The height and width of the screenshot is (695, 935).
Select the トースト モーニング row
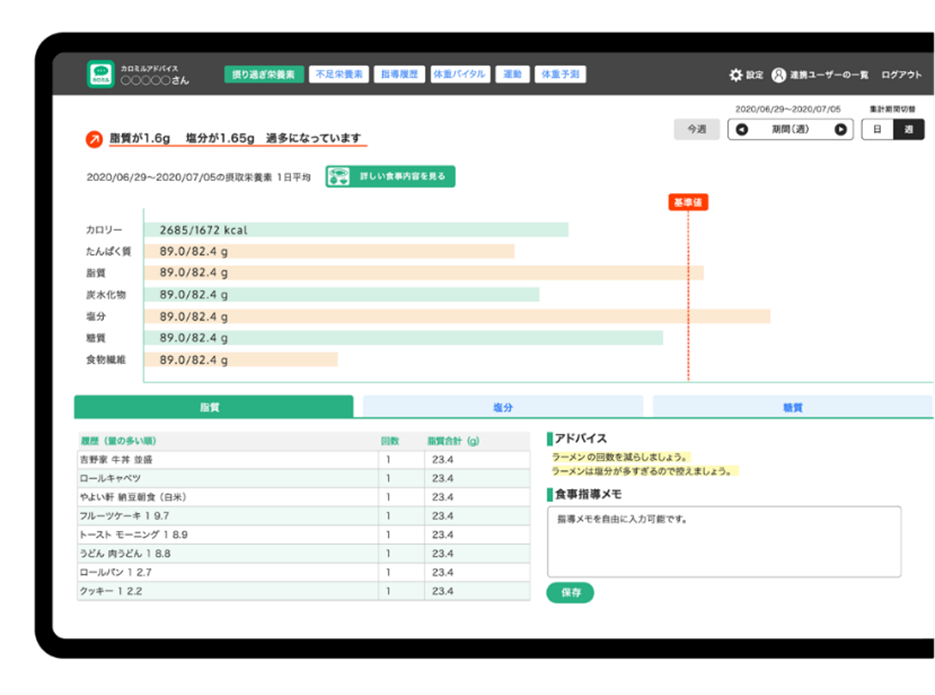coord(304,535)
